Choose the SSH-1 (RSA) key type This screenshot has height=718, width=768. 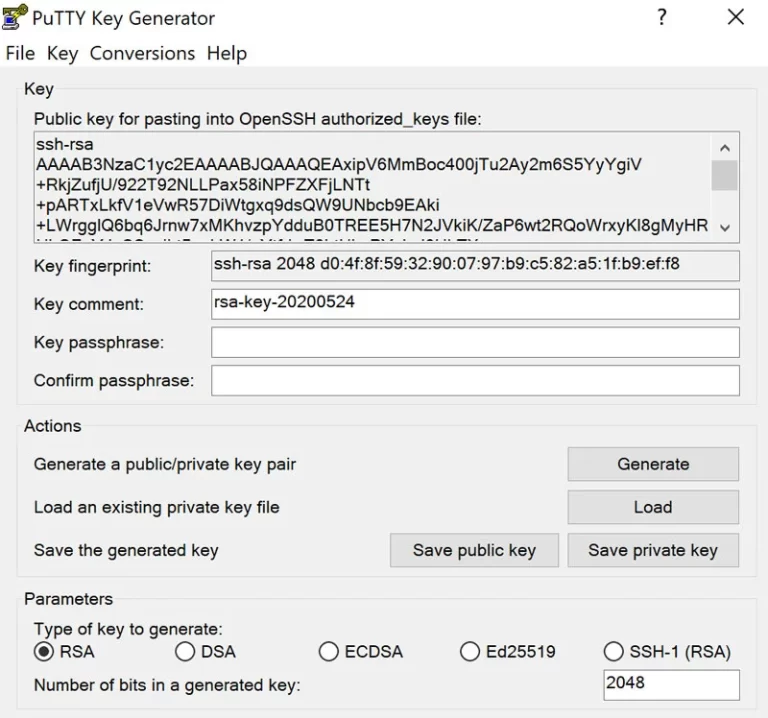pos(614,652)
